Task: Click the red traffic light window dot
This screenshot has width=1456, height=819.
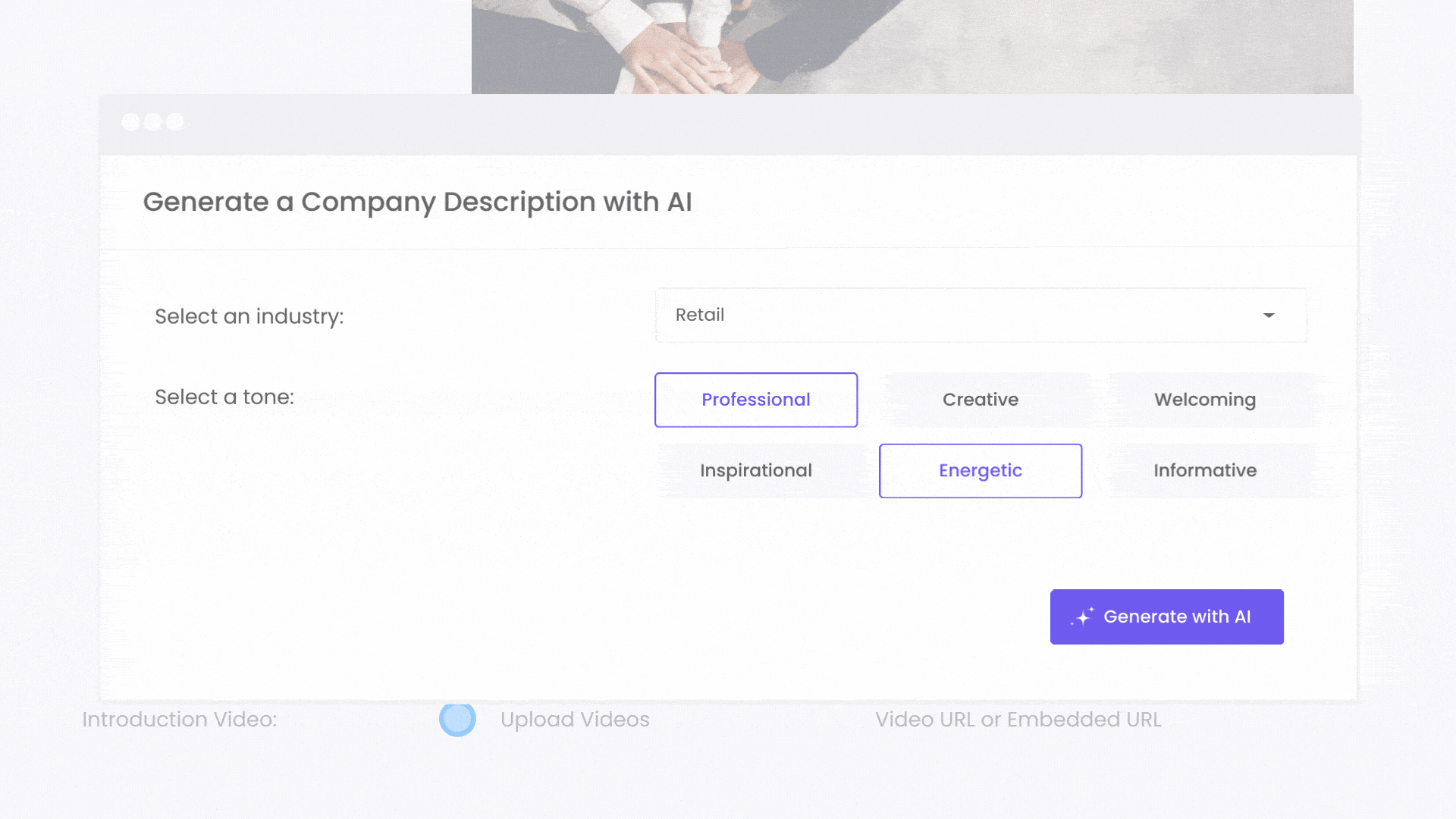Action: [x=130, y=122]
